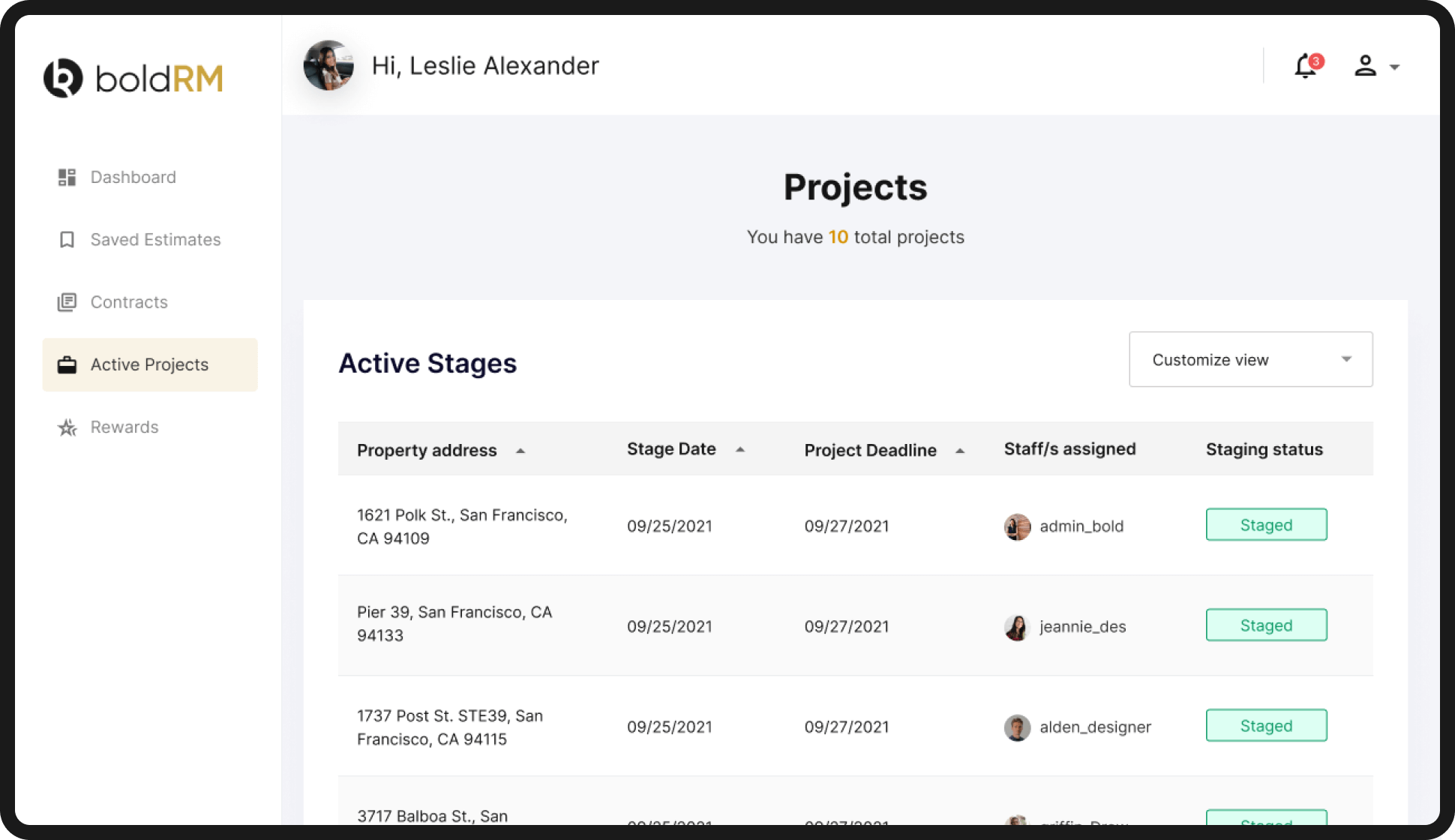Open the Dashboard menu item
This screenshot has height=840, width=1455.
point(150,177)
